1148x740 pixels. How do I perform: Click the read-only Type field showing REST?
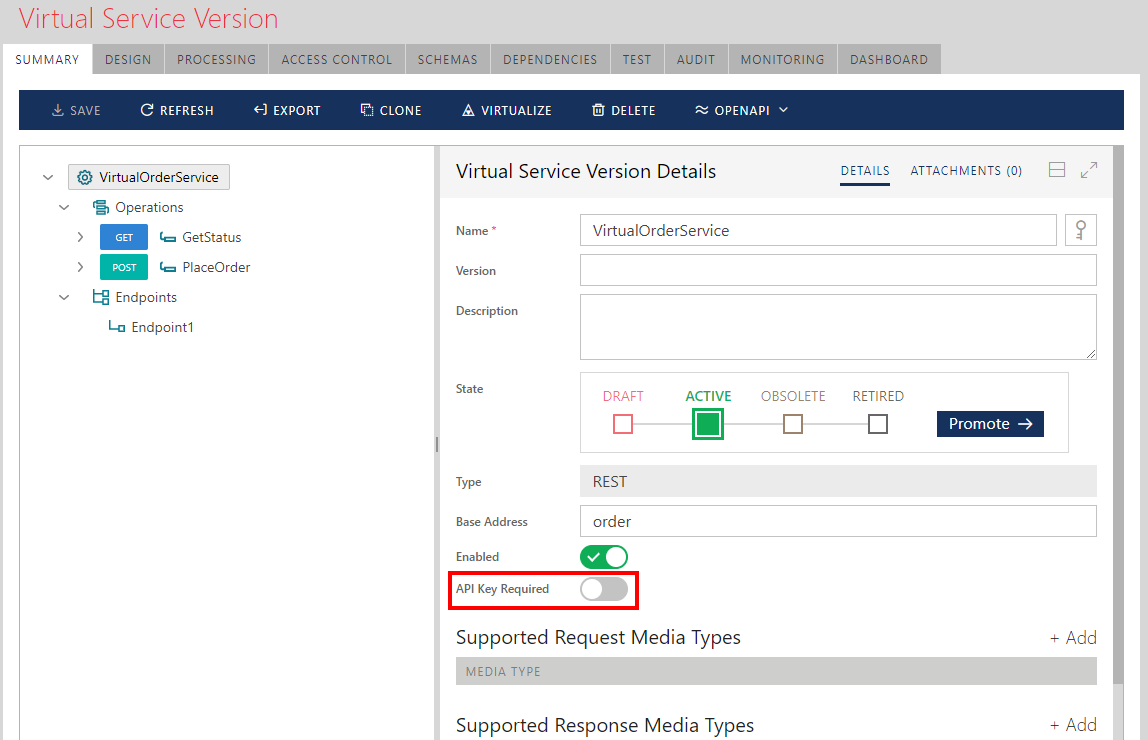pyautogui.click(x=838, y=482)
